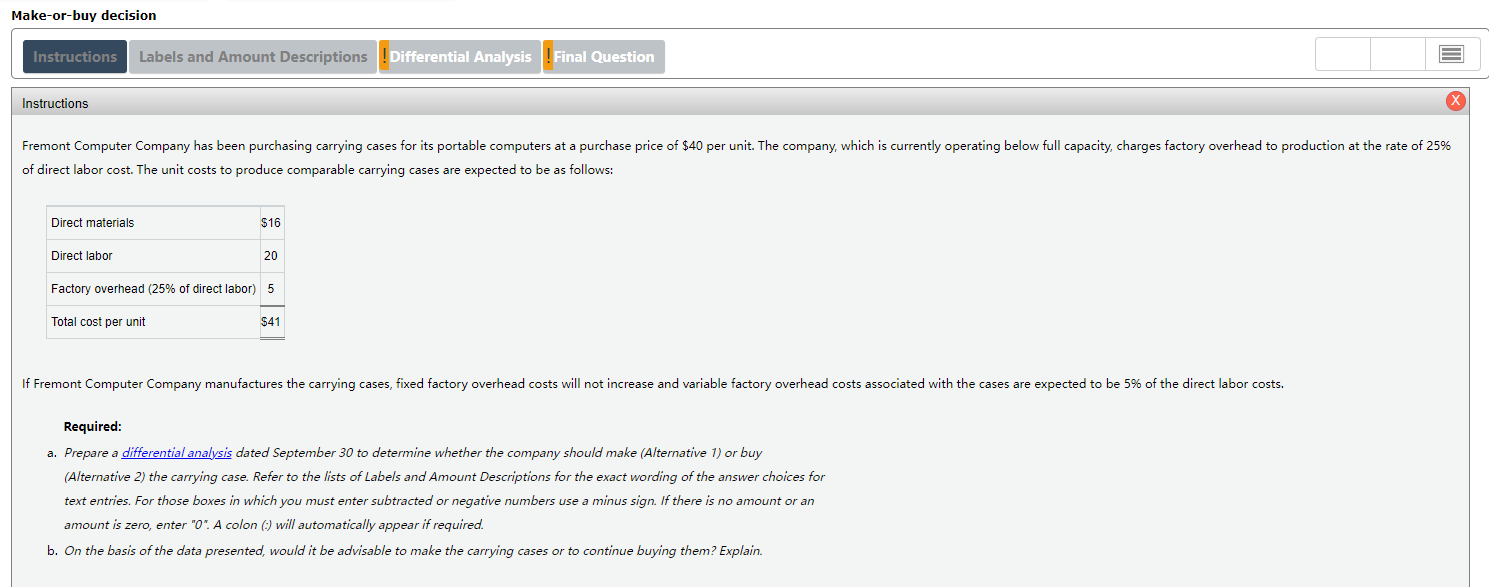Open the differential analysis hyperlink
The width and height of the screenshot is (1489, 587).
click(176, 452)
